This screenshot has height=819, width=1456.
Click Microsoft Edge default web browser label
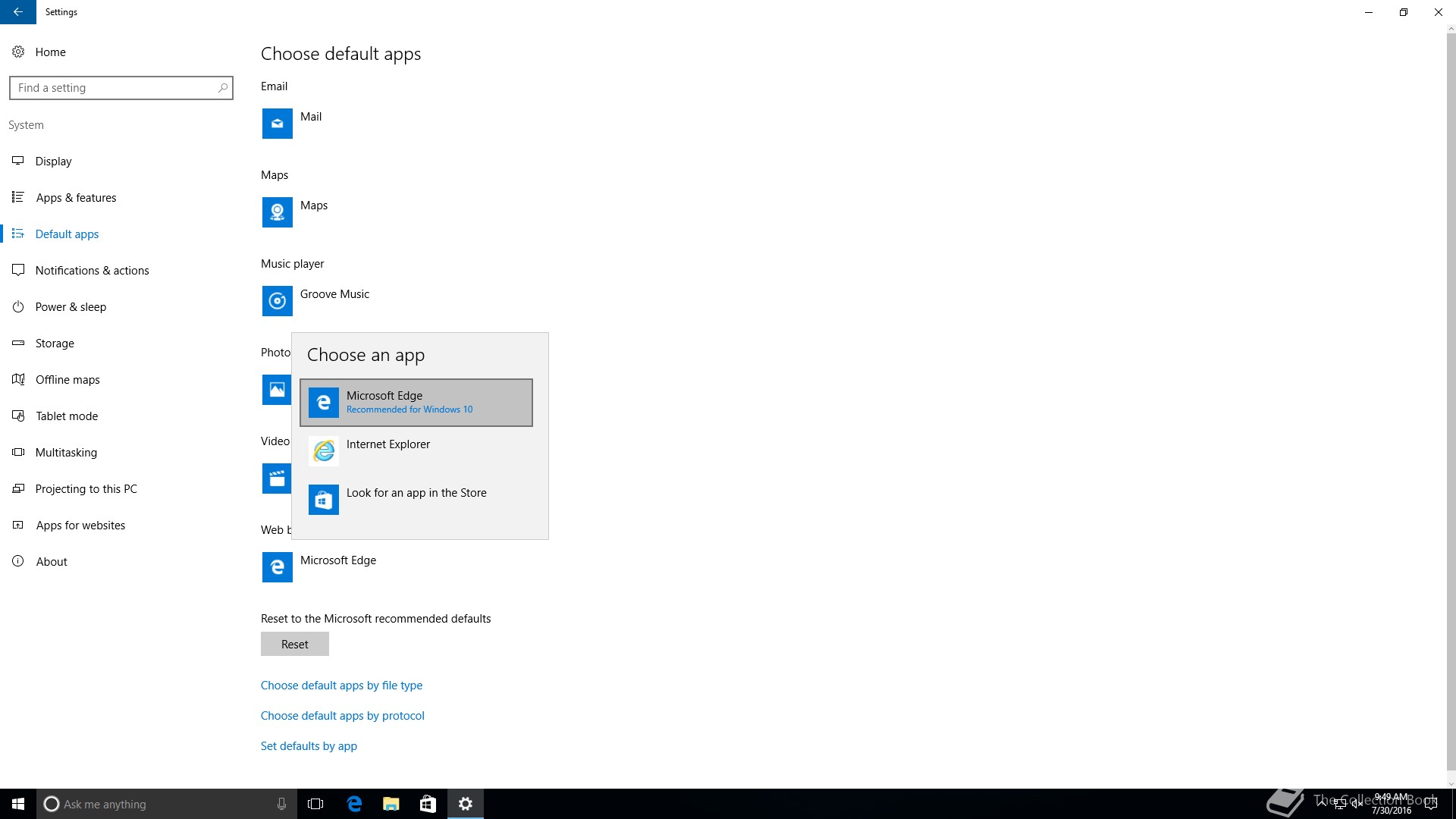338,560
